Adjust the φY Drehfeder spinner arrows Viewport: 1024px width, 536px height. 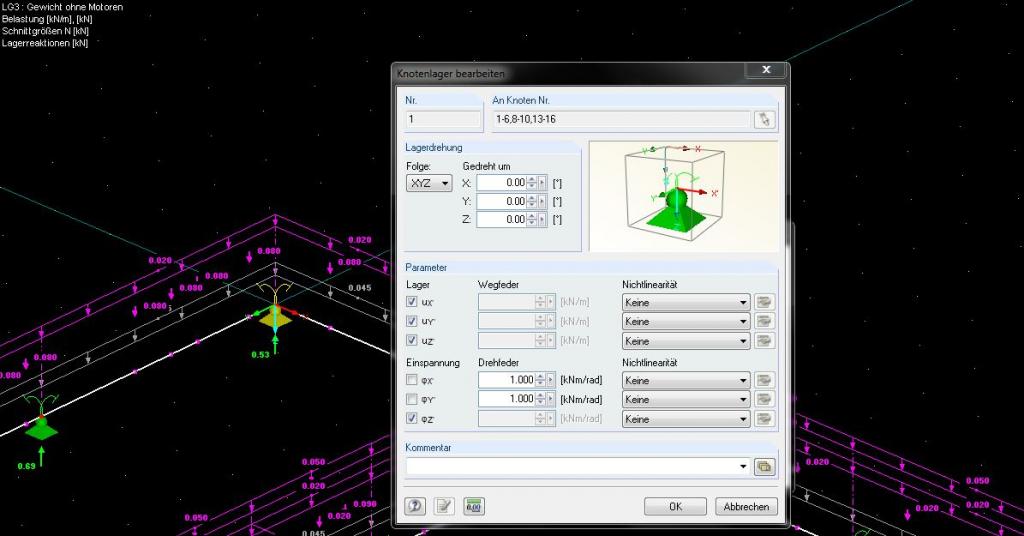point(540,398)
